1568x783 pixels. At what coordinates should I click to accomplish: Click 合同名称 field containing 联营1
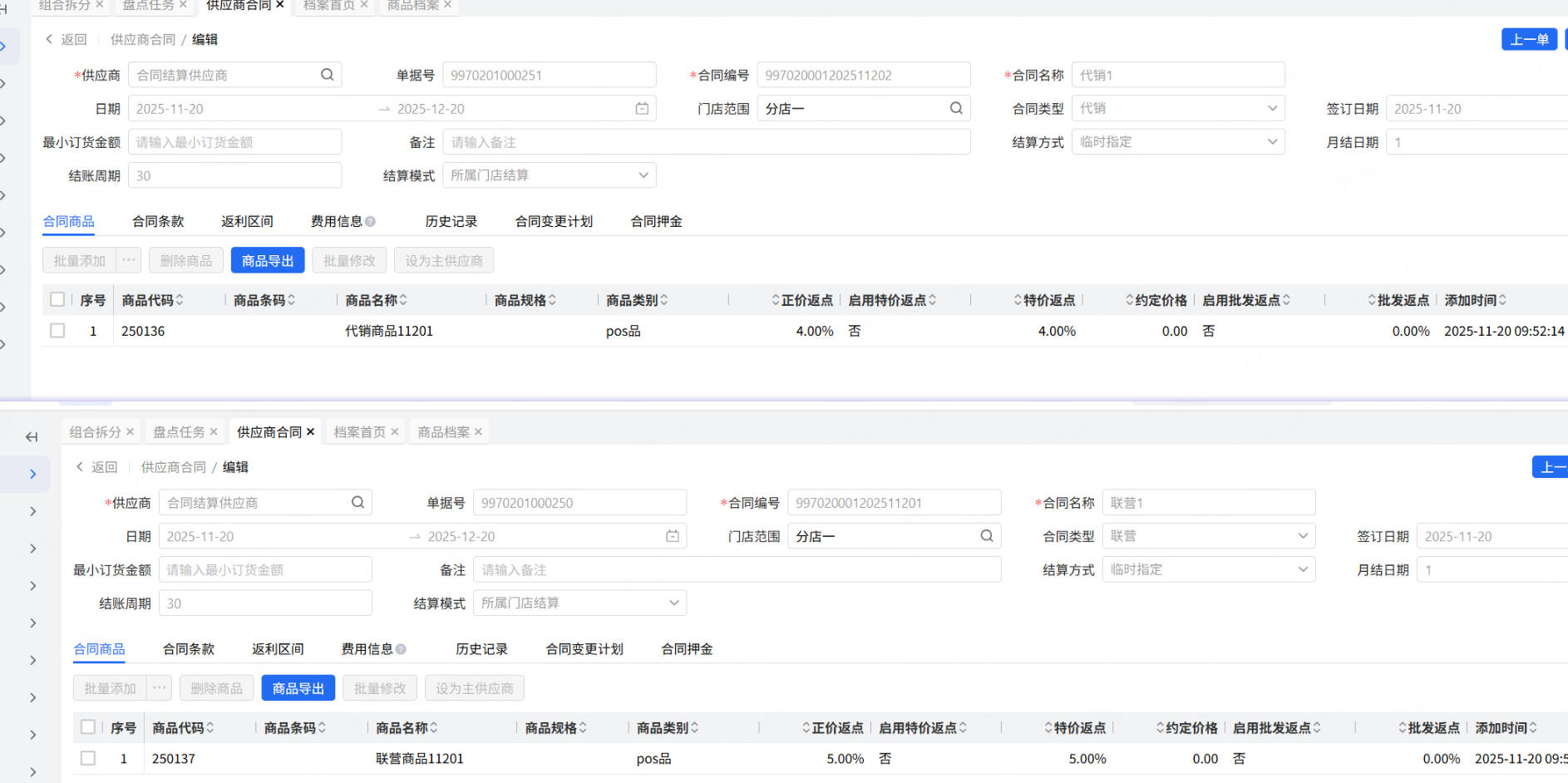coord(1209,502)
